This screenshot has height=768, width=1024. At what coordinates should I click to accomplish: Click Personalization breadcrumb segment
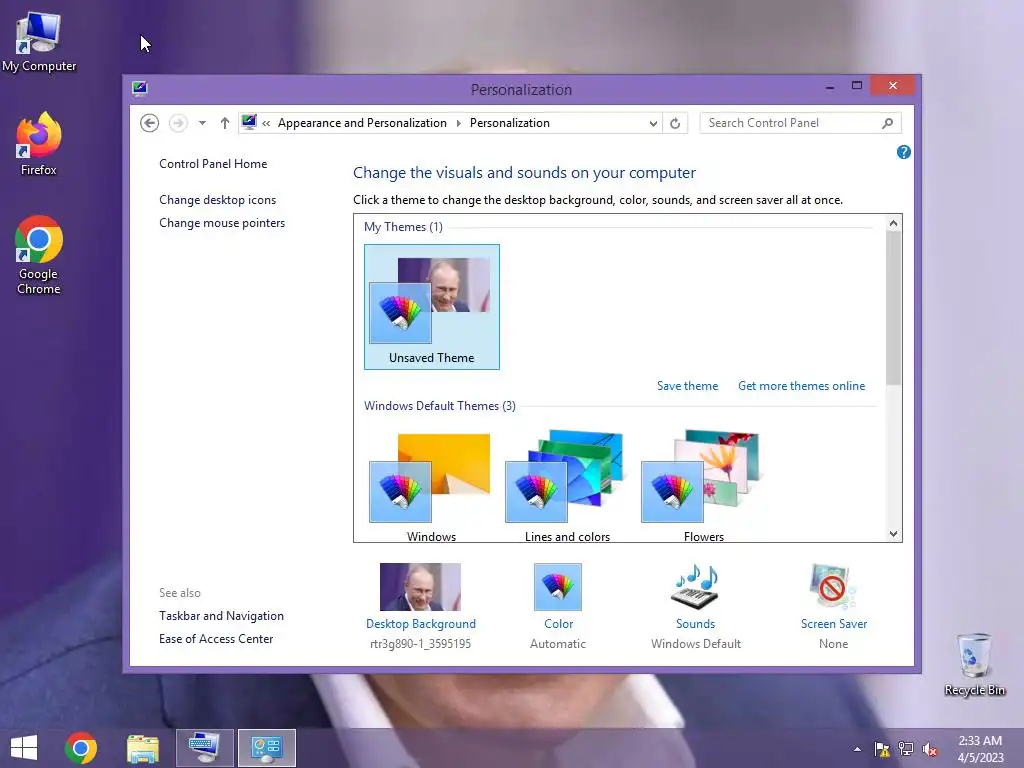pyautogui.click(x=509, y=123)
